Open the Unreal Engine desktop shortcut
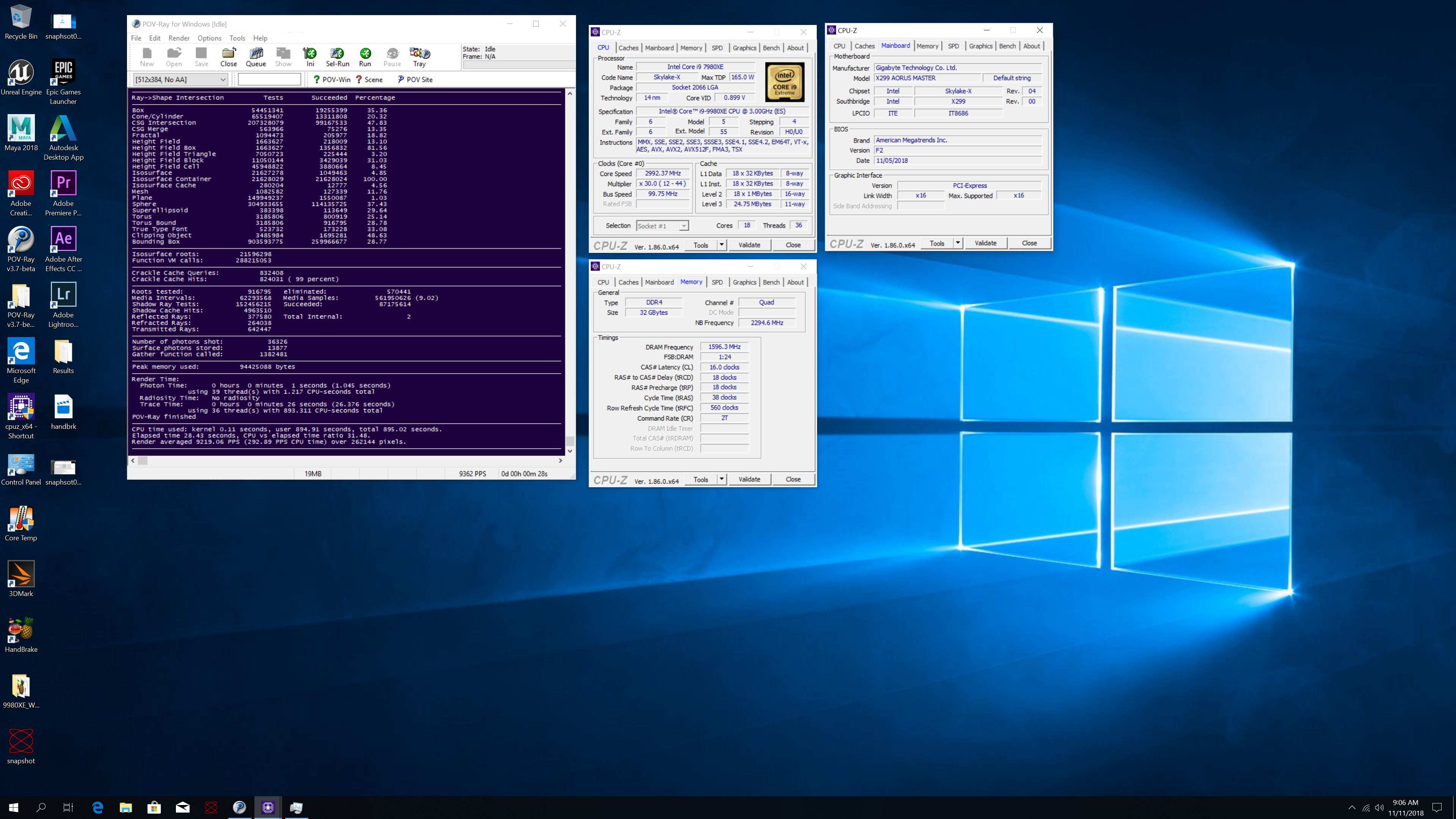 click(21, 77)
